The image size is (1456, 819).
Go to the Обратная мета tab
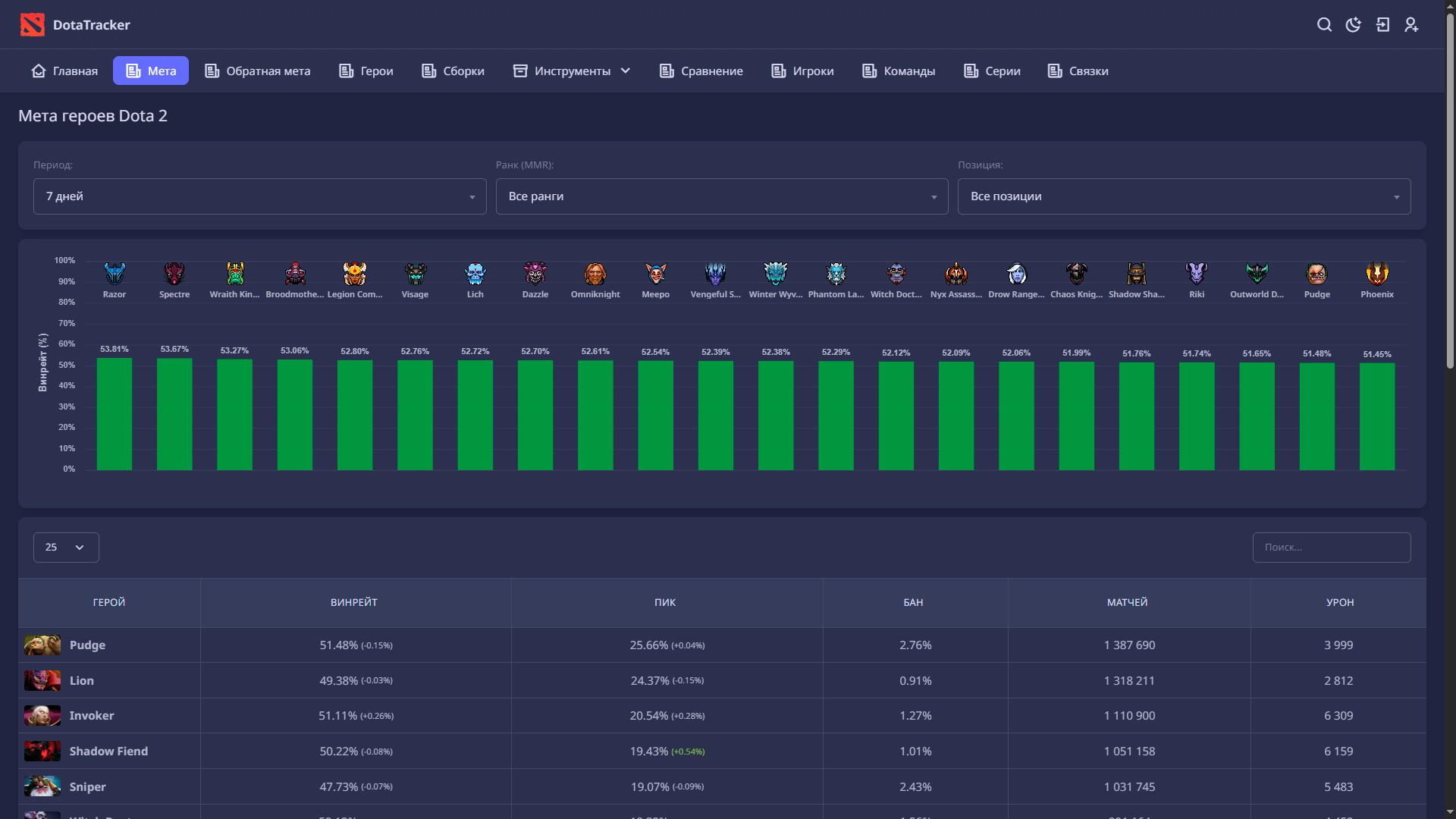coord(258,71)
